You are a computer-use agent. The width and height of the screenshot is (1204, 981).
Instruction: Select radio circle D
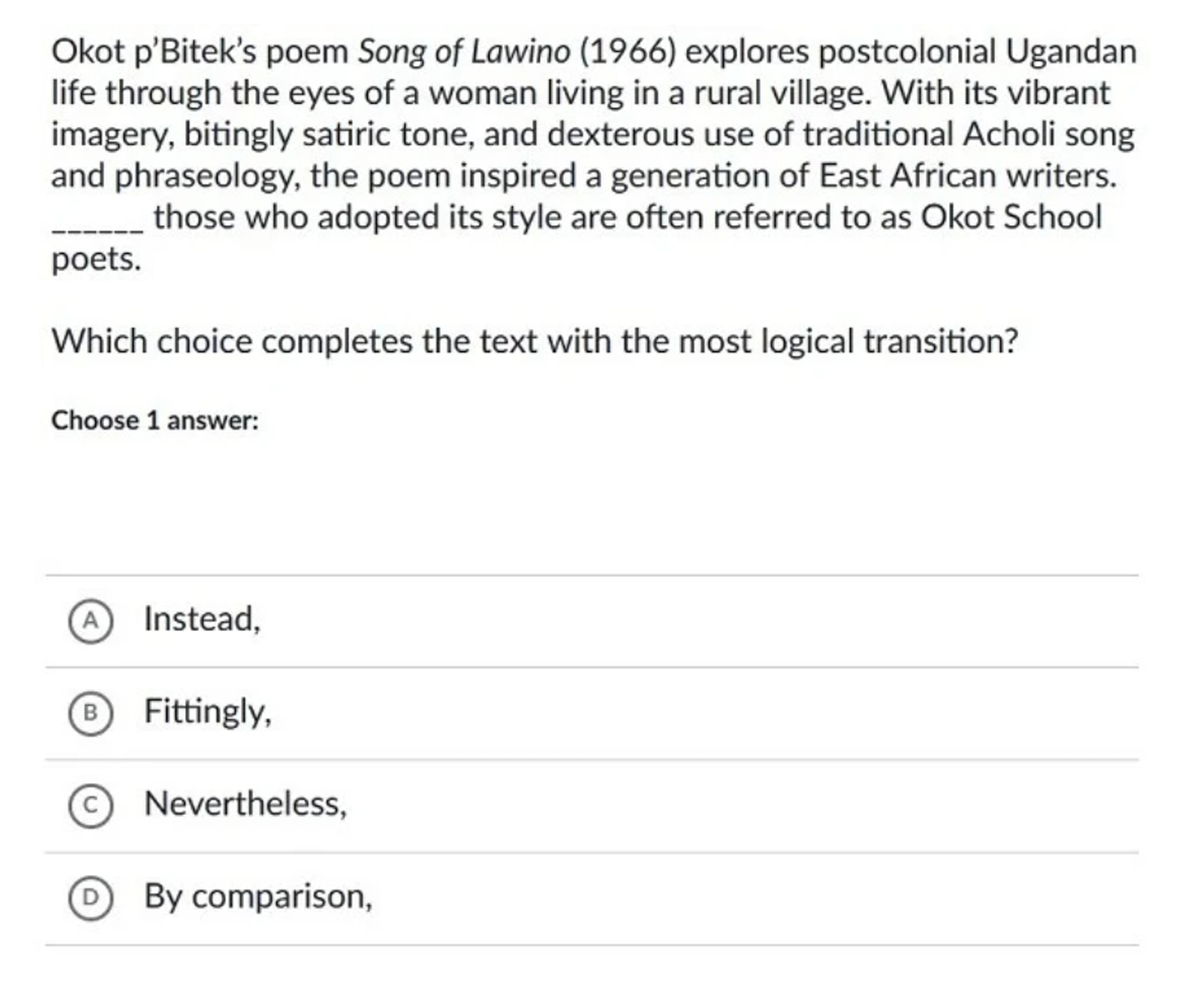(90, 898)
